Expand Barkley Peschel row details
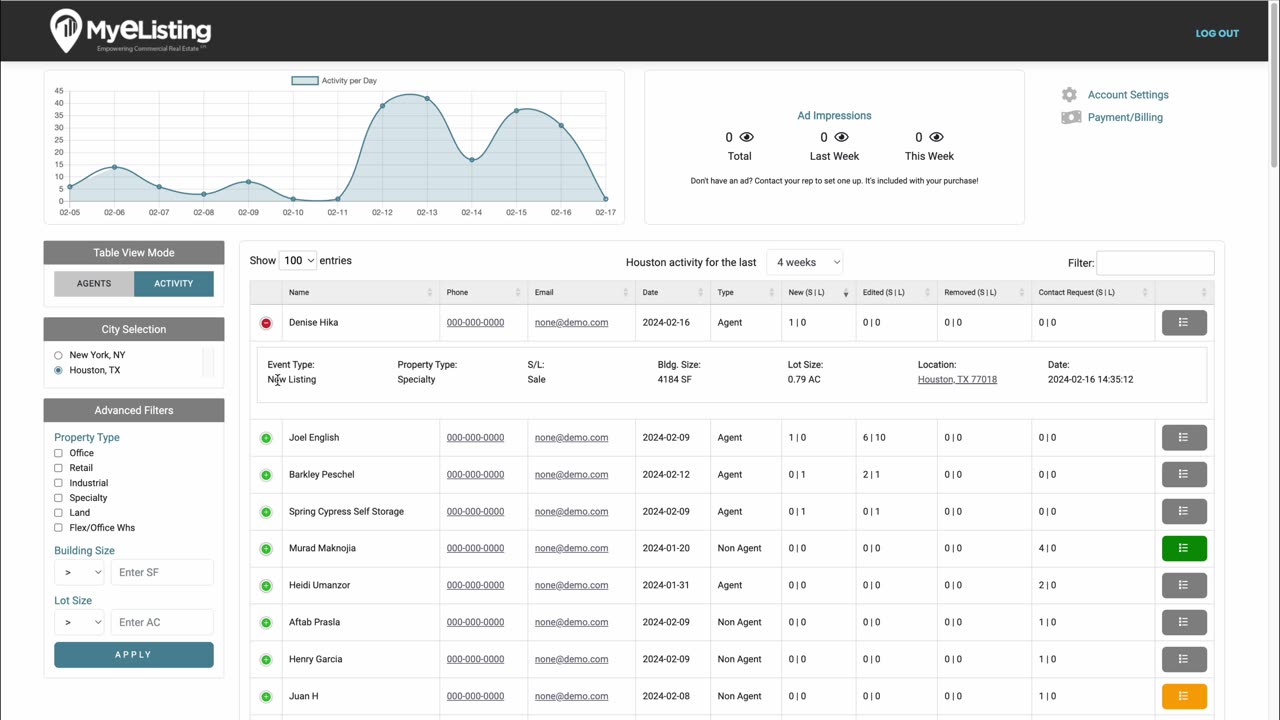1280x720 pixels. (266, 475)
